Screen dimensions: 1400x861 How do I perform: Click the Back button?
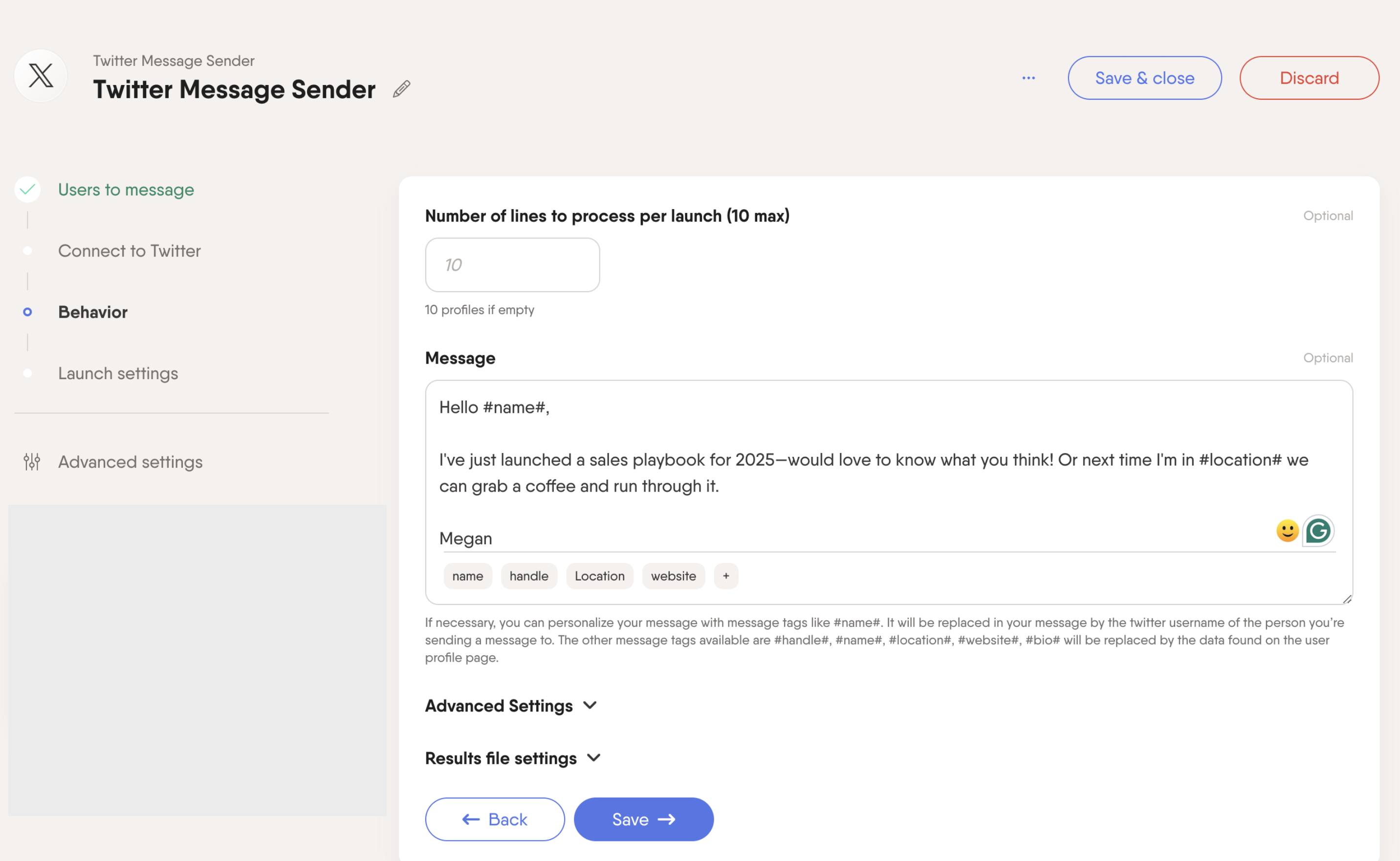pyautogui.click(x=494, y=819)
